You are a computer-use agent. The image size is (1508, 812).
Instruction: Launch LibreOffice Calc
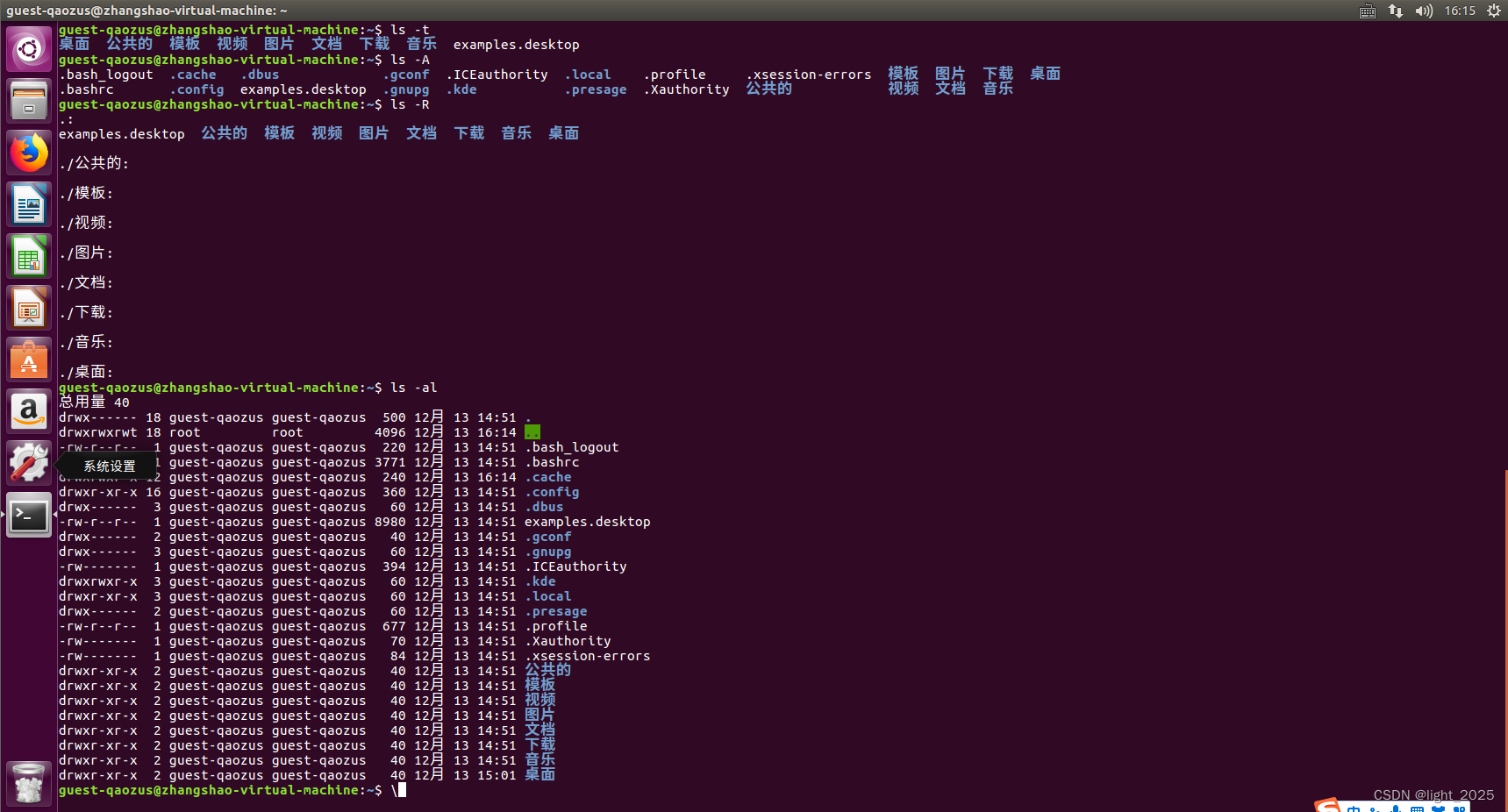coord(29,255)
